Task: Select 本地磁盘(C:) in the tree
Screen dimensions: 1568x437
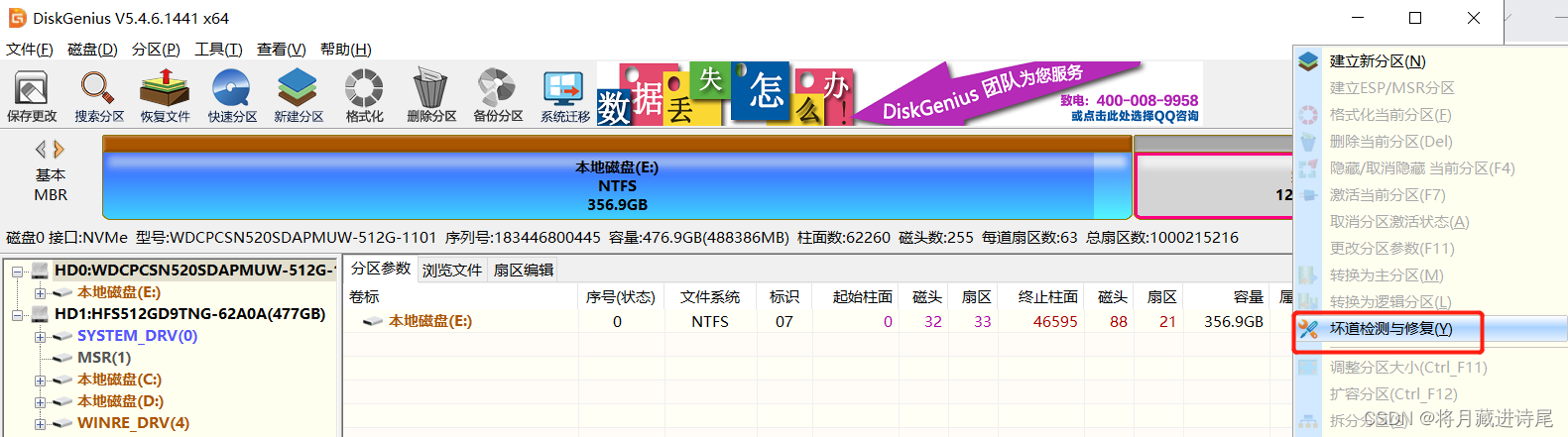Action: pyautogui.click(x=119, y=380)
